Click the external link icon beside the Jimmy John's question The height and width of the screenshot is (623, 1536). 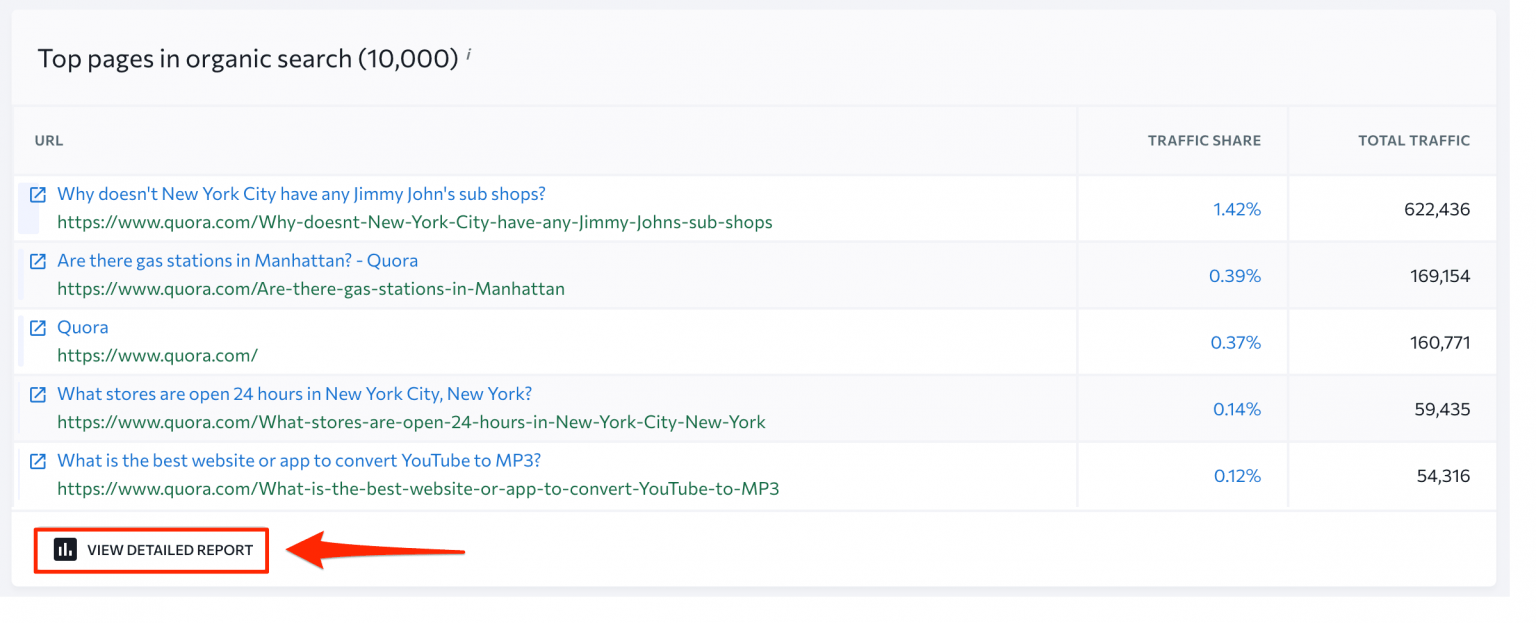(x=37, y=194)
